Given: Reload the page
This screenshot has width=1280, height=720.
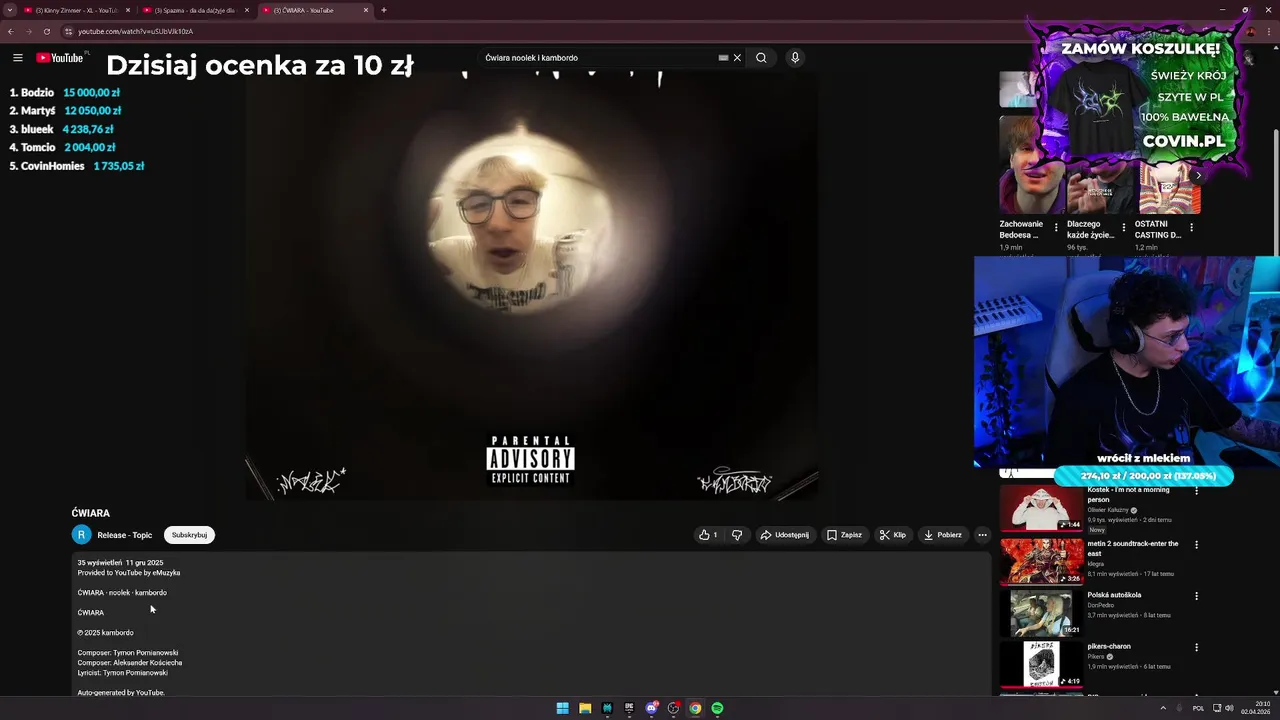Looking at the screenshot, I should tap(47, 31).
